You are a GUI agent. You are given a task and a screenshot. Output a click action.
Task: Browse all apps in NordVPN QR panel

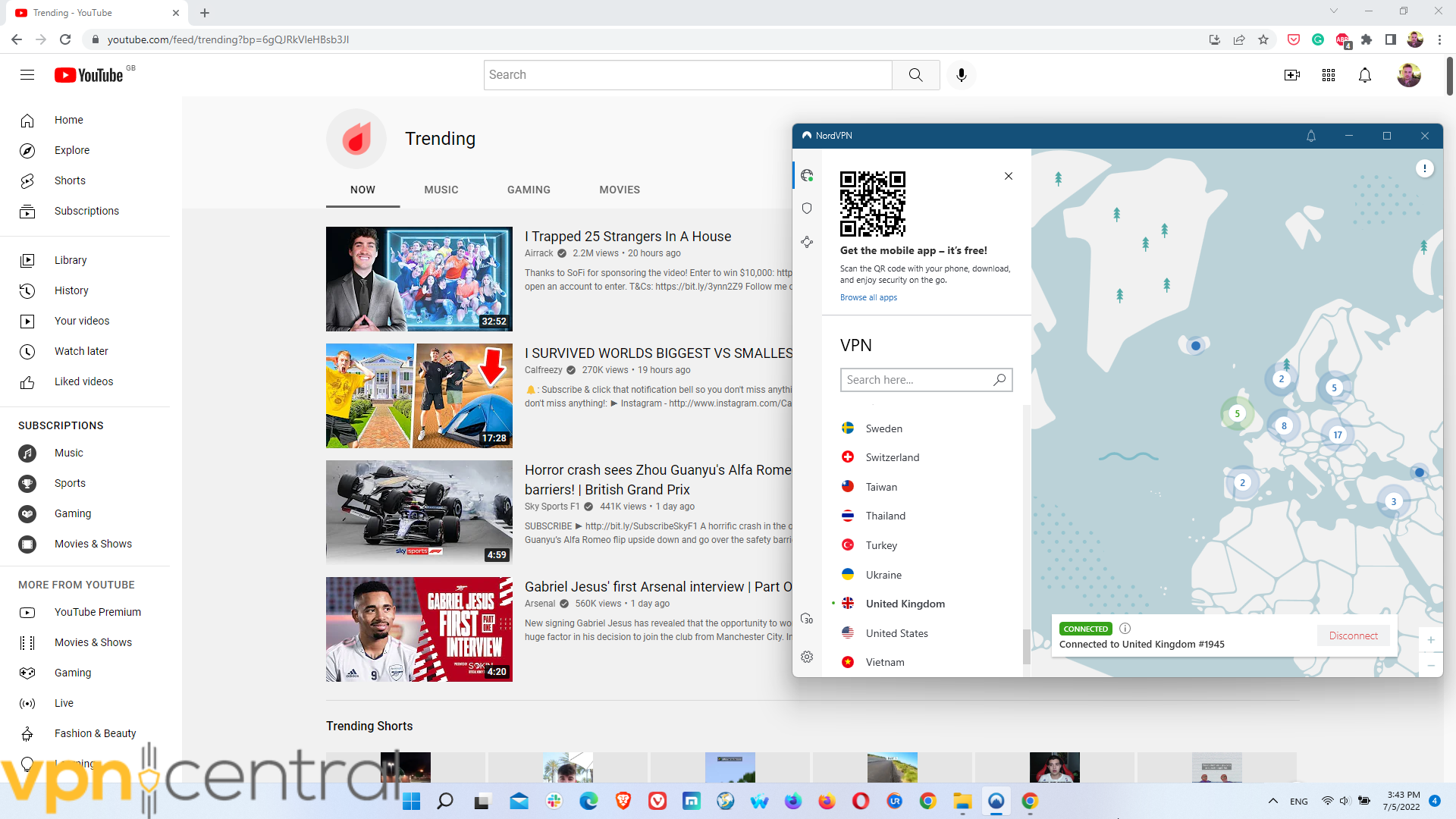868,297
